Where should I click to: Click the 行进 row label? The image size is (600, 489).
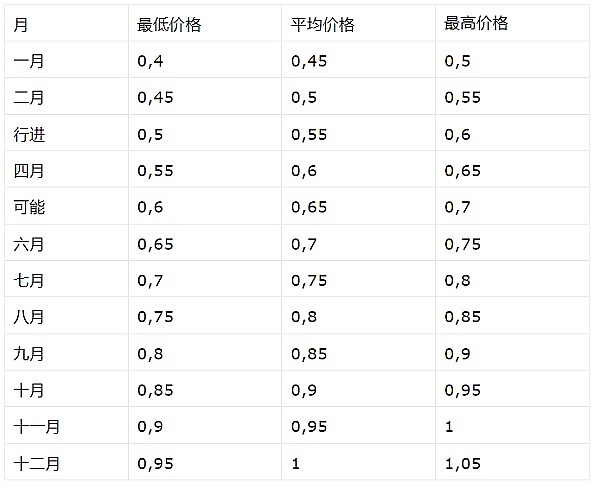point(29,134)
